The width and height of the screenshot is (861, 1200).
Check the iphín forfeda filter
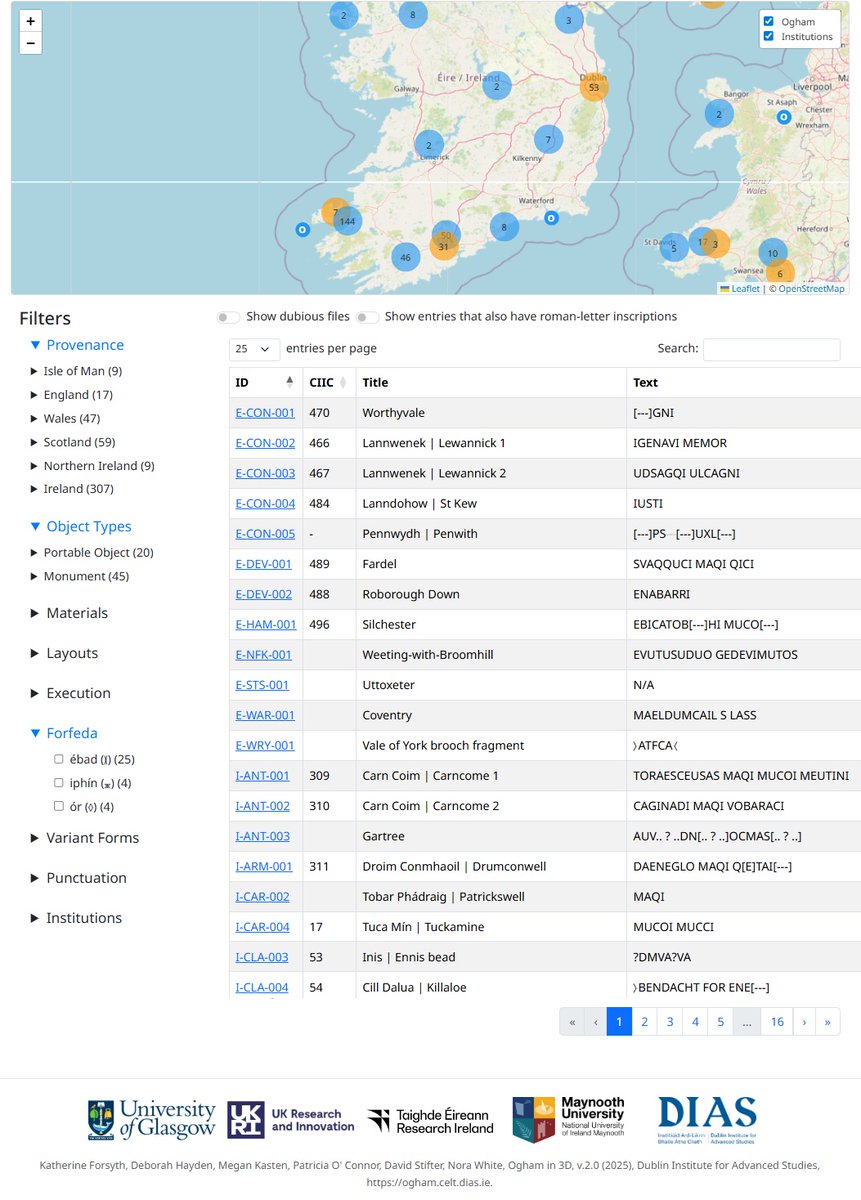click(59, 783)
